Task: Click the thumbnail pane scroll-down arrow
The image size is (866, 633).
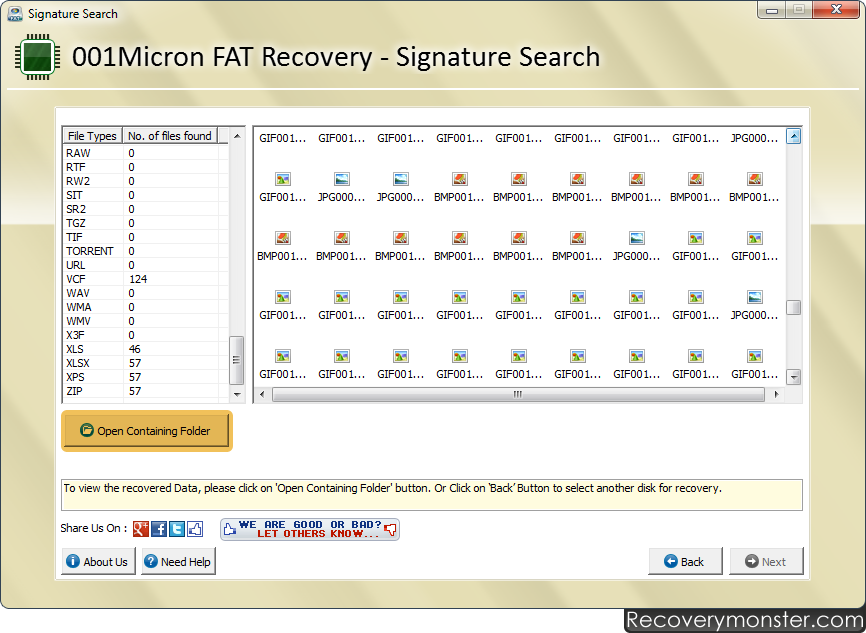Action: click(x=794, y=377)
